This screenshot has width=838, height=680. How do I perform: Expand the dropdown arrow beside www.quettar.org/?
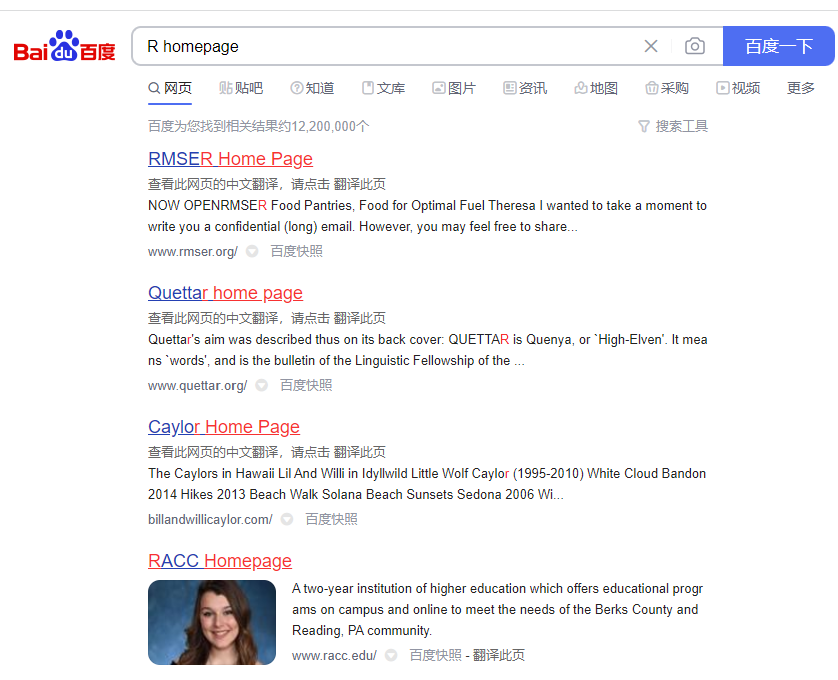[x=261, y=385]
